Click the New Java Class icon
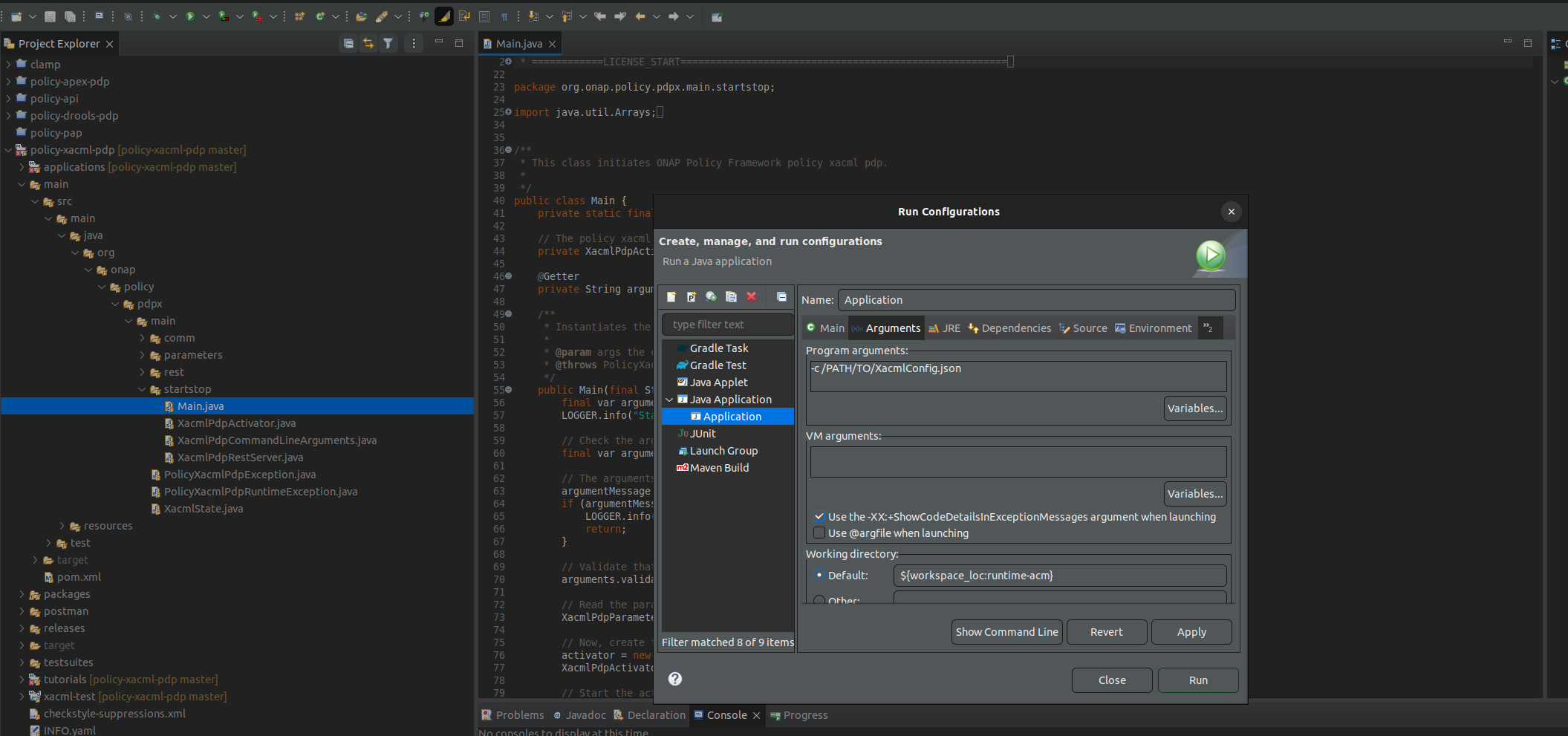Screen dimensions: 1568x736 coord(320,16)
